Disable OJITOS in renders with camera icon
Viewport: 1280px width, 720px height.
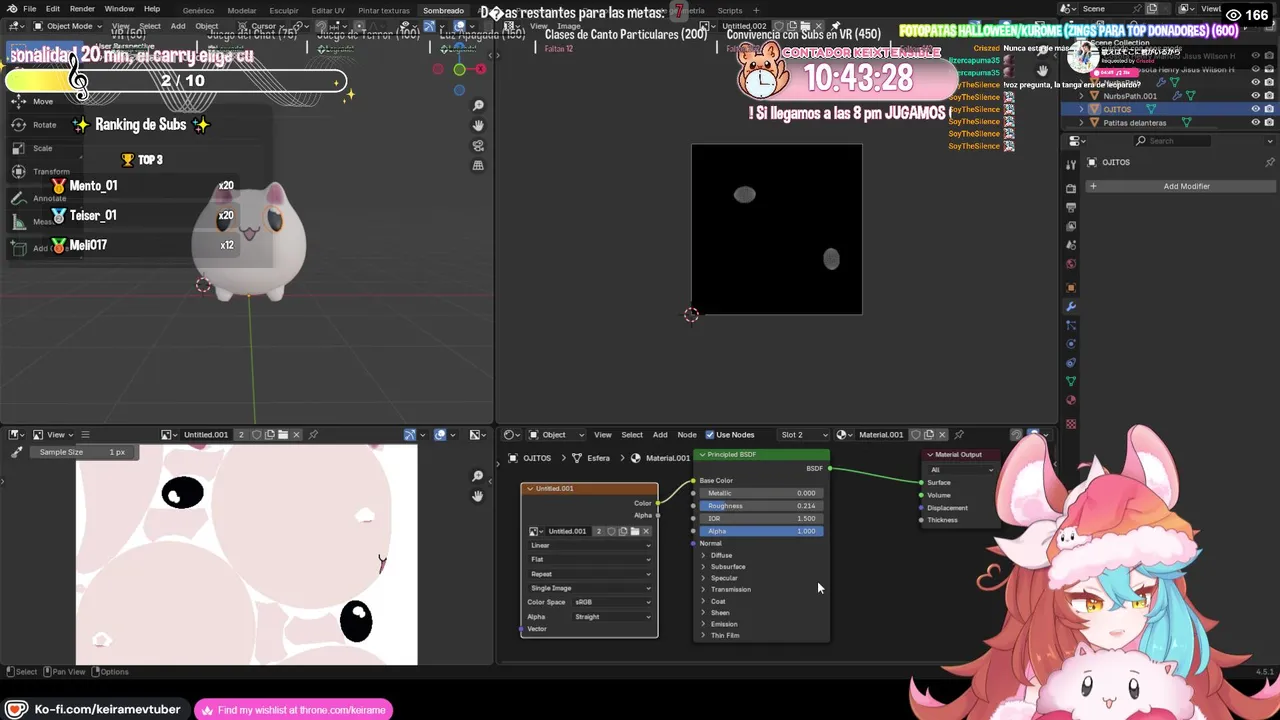pyautogui.click(x=1270, y=109)
